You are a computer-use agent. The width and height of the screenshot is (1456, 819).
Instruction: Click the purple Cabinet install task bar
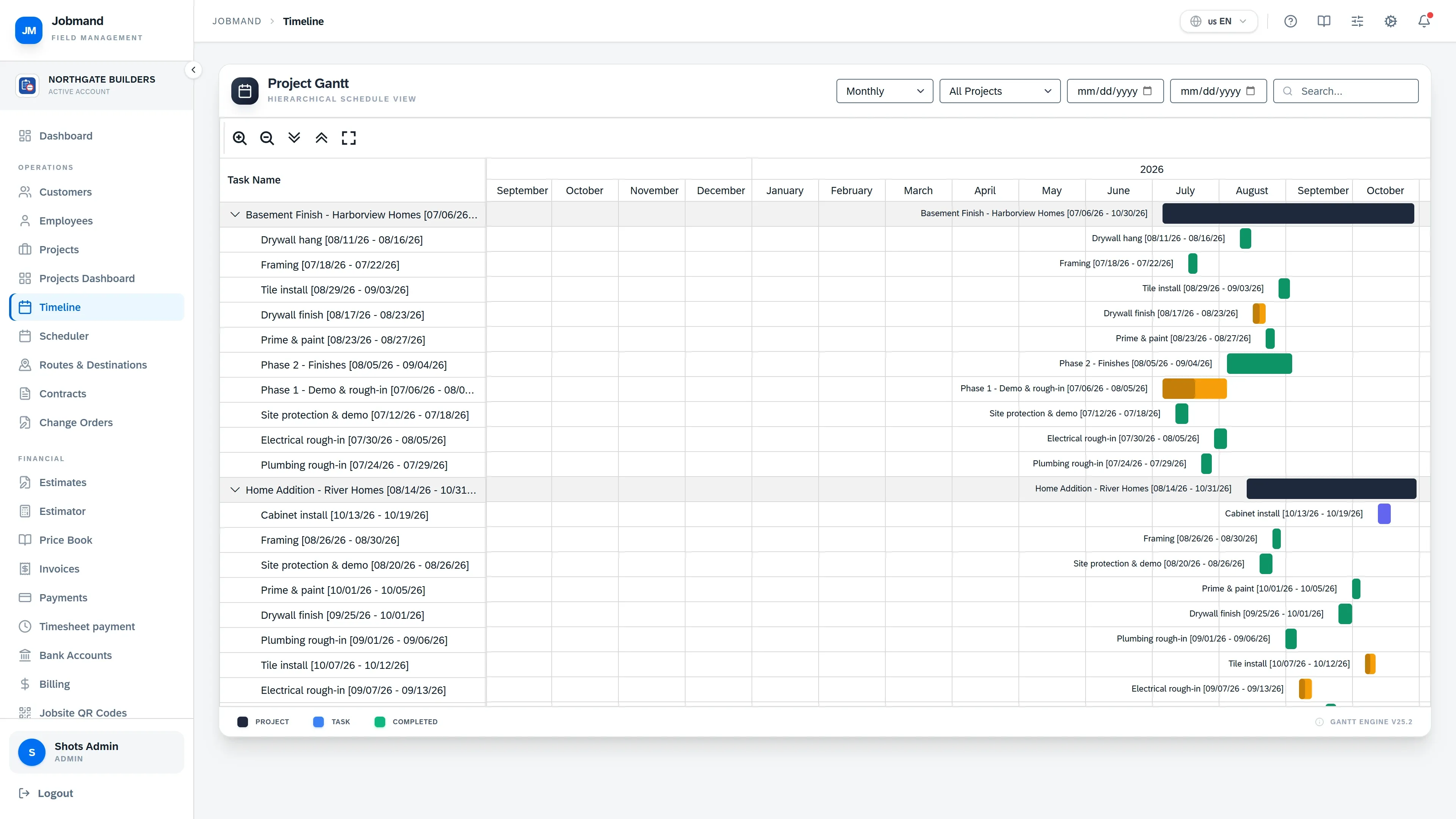click(1384, 514)
